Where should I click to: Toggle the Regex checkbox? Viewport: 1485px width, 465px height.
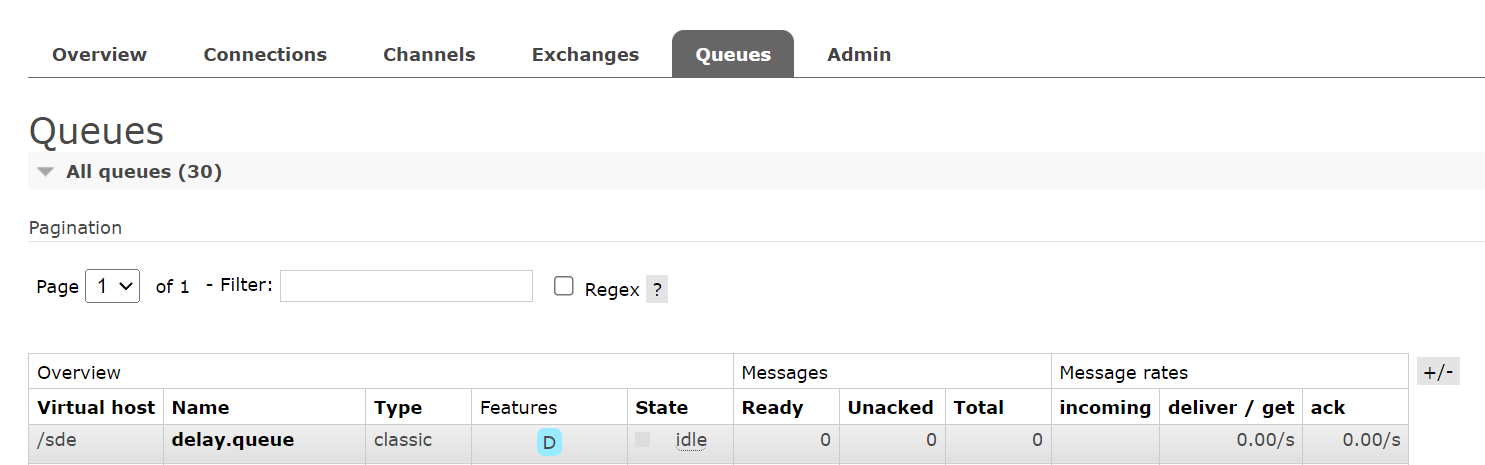[564, 286]
